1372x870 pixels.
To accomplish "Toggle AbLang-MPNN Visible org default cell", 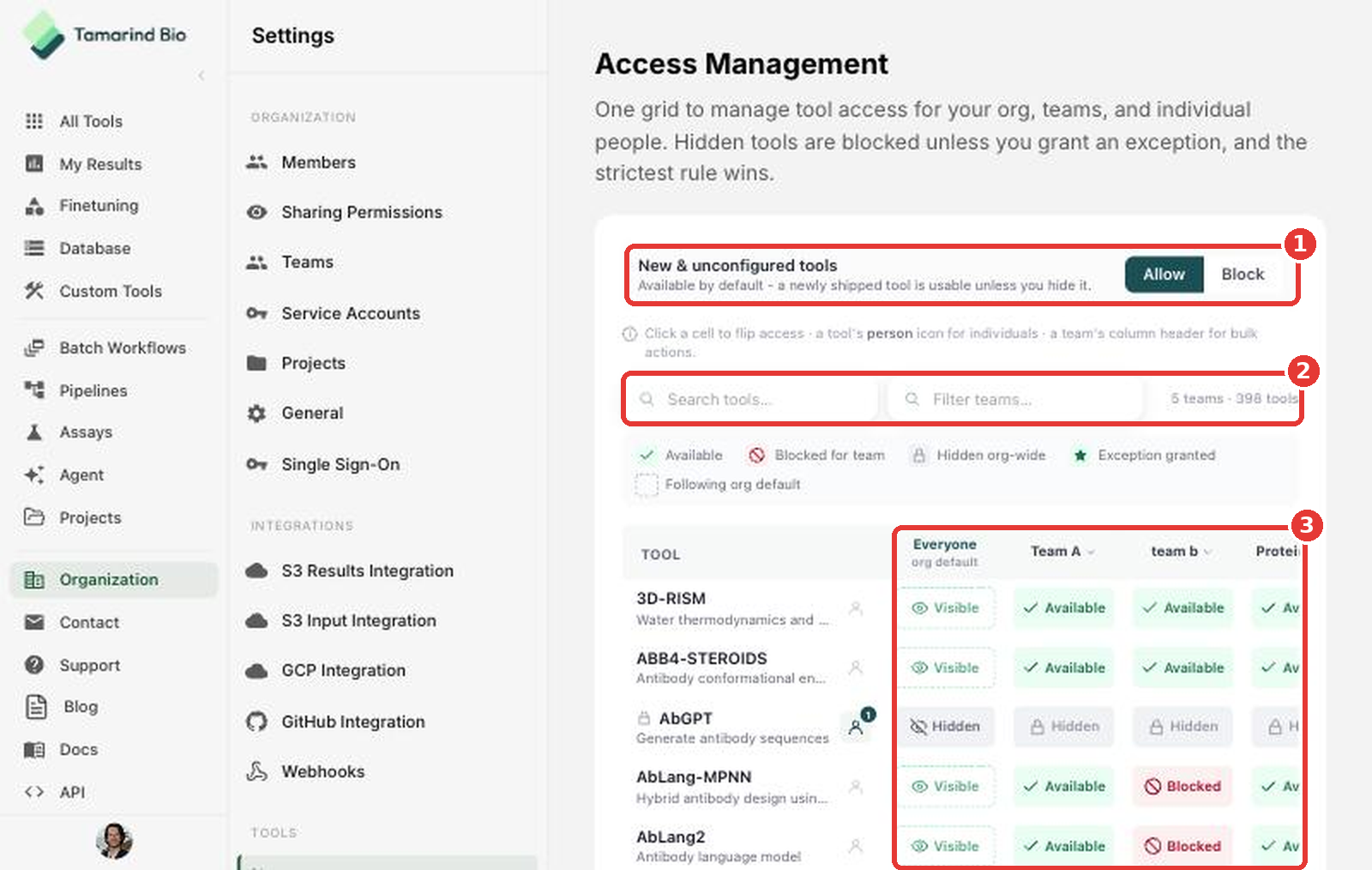I will coord(947,786).
